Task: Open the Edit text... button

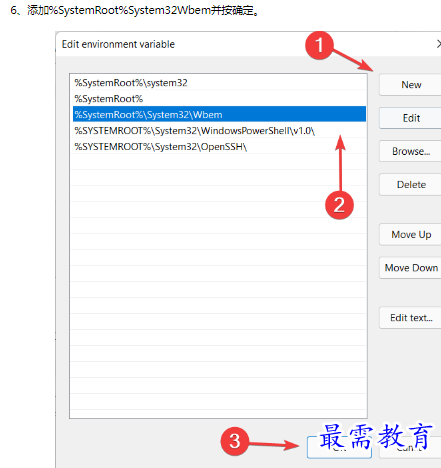Action: 411,318
